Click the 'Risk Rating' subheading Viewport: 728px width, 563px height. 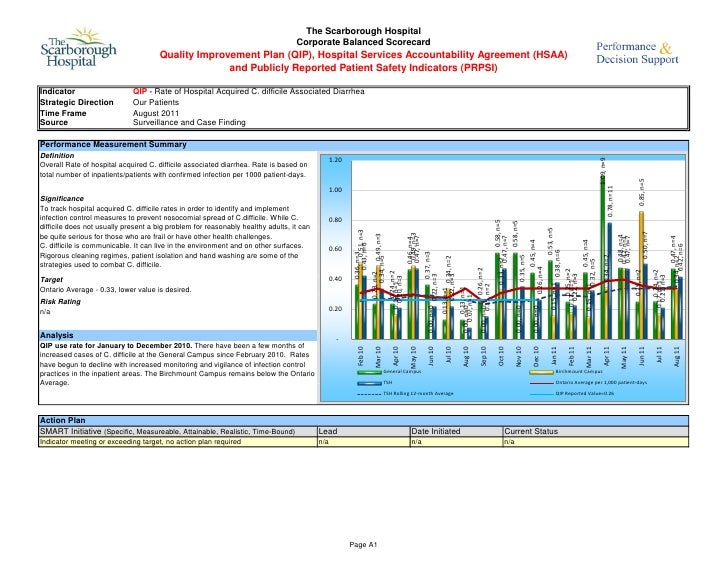(x=60, y=302)
